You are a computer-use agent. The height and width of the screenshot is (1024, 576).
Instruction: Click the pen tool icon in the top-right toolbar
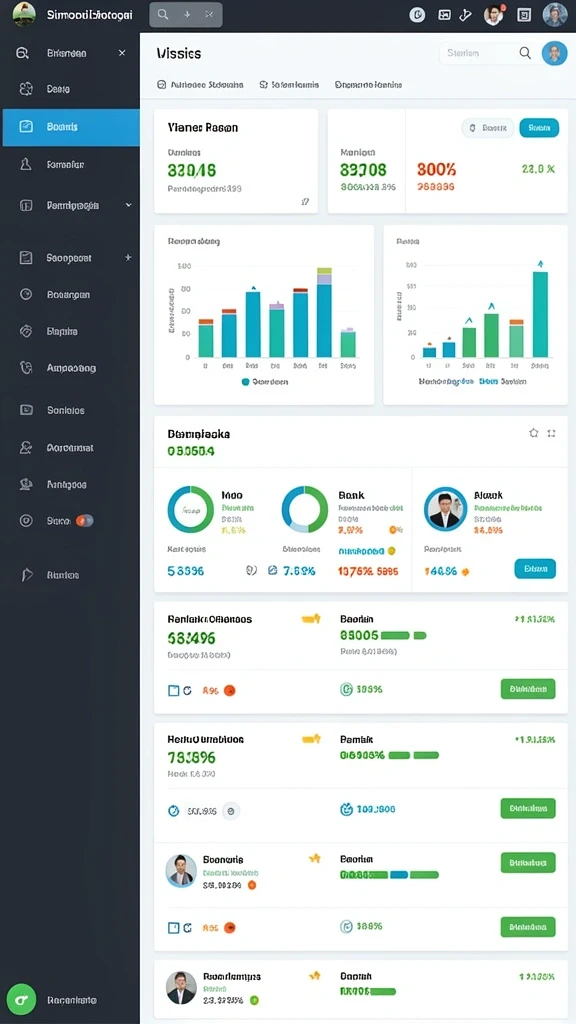(x=465, y=14)
